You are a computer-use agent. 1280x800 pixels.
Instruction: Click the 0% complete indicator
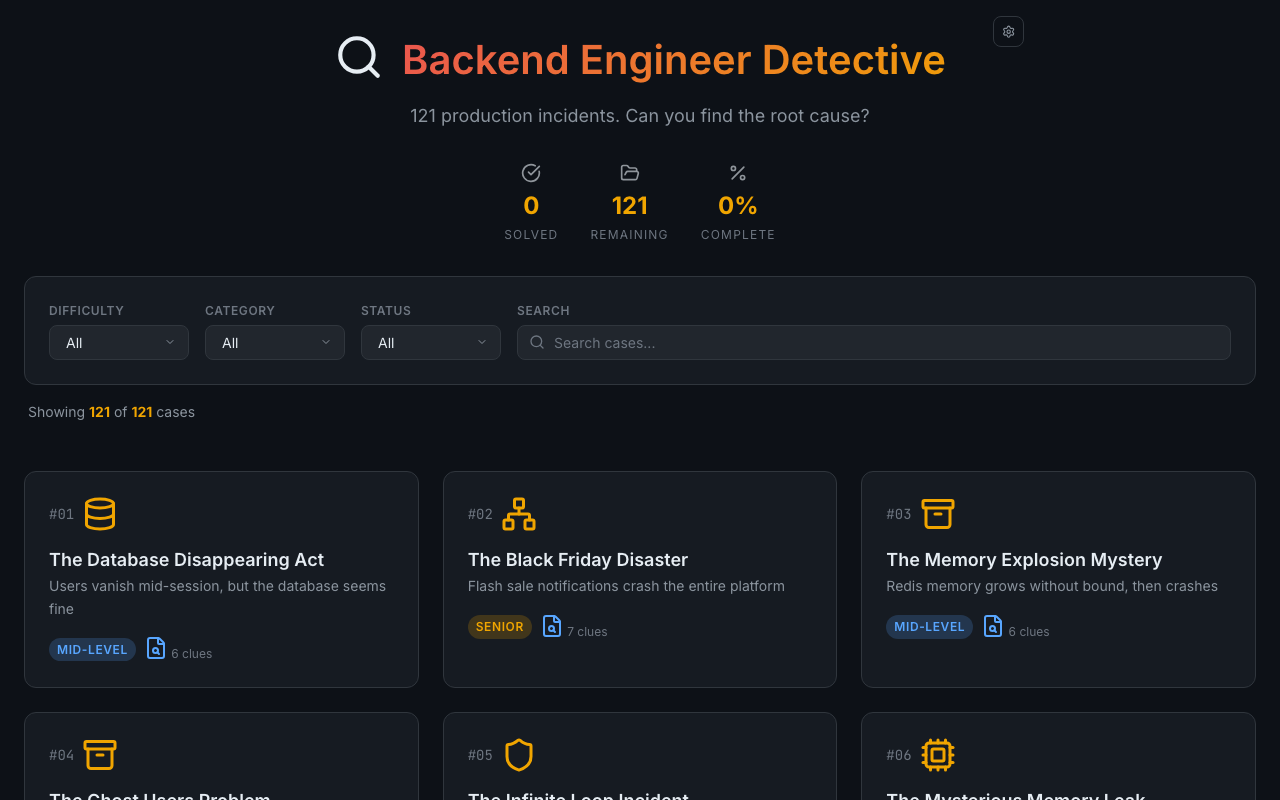coord(738,204)
